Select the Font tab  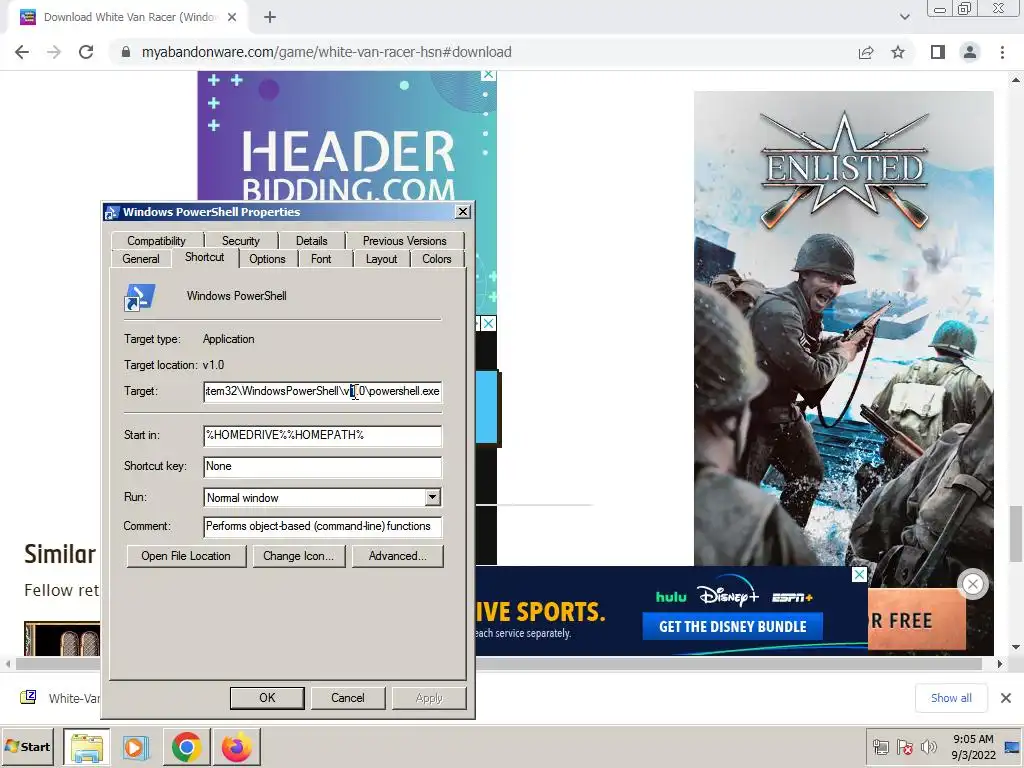coord(321,259)
